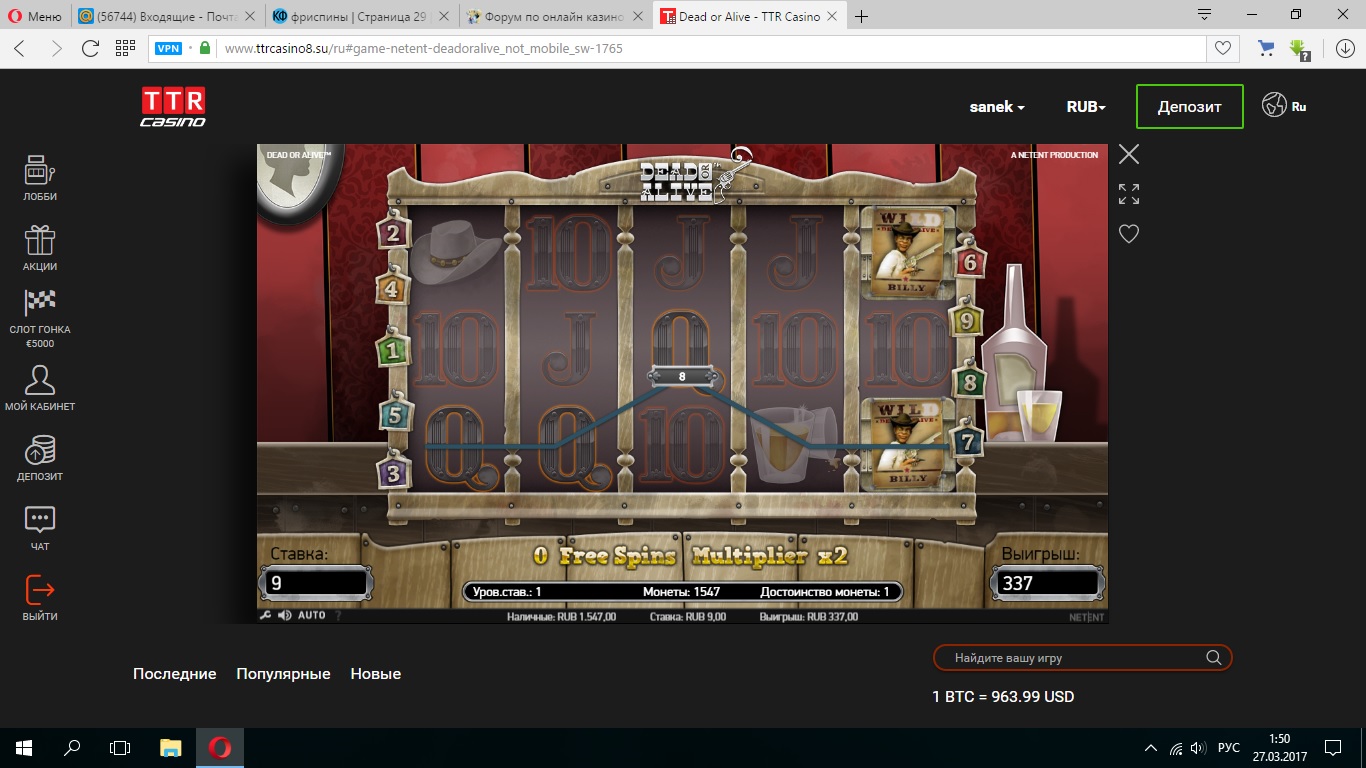Show Популярные games tab
1366x768 pixels.
coord(283,674)
